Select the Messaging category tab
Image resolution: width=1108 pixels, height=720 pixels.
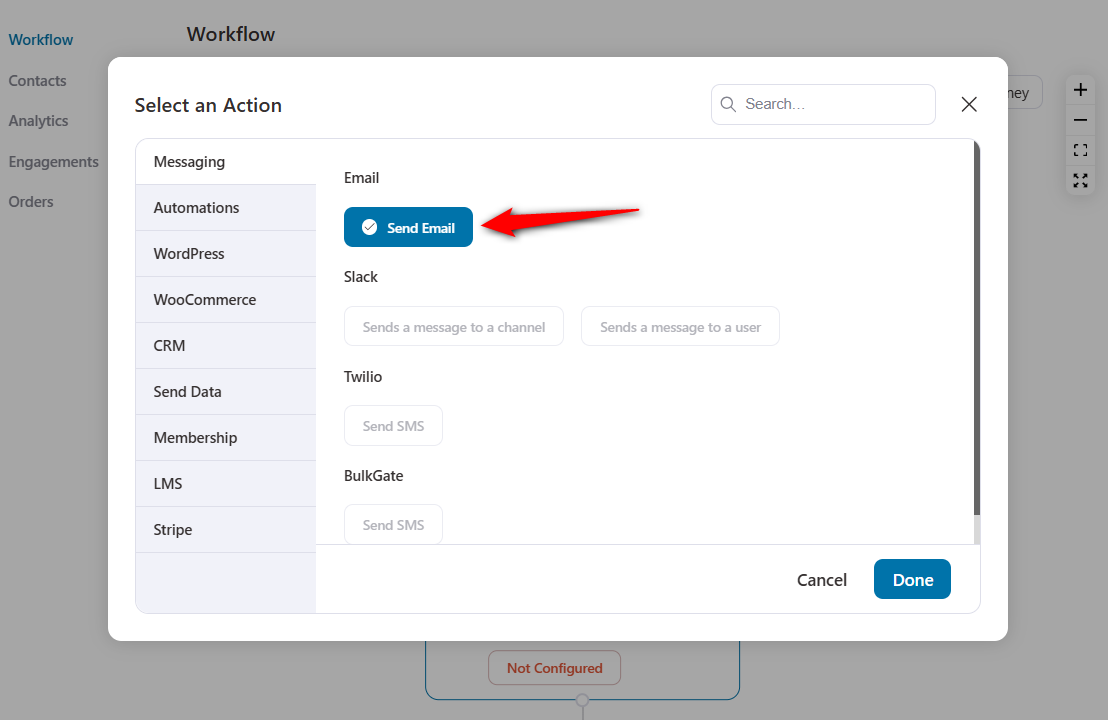(x=225, y=162)
